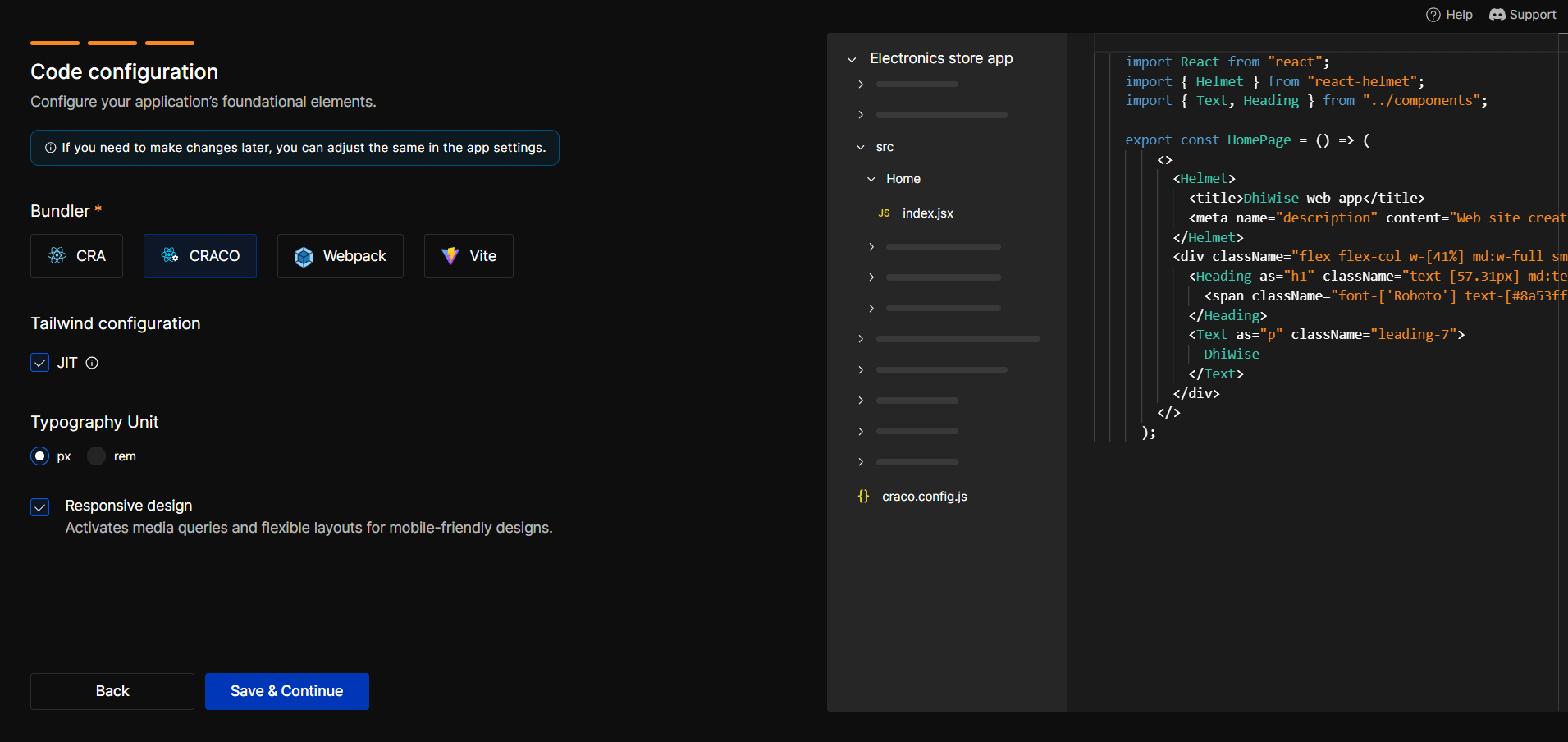
Task: Expand the first collapsed folder below index.jsx
Action: (871, 247)
